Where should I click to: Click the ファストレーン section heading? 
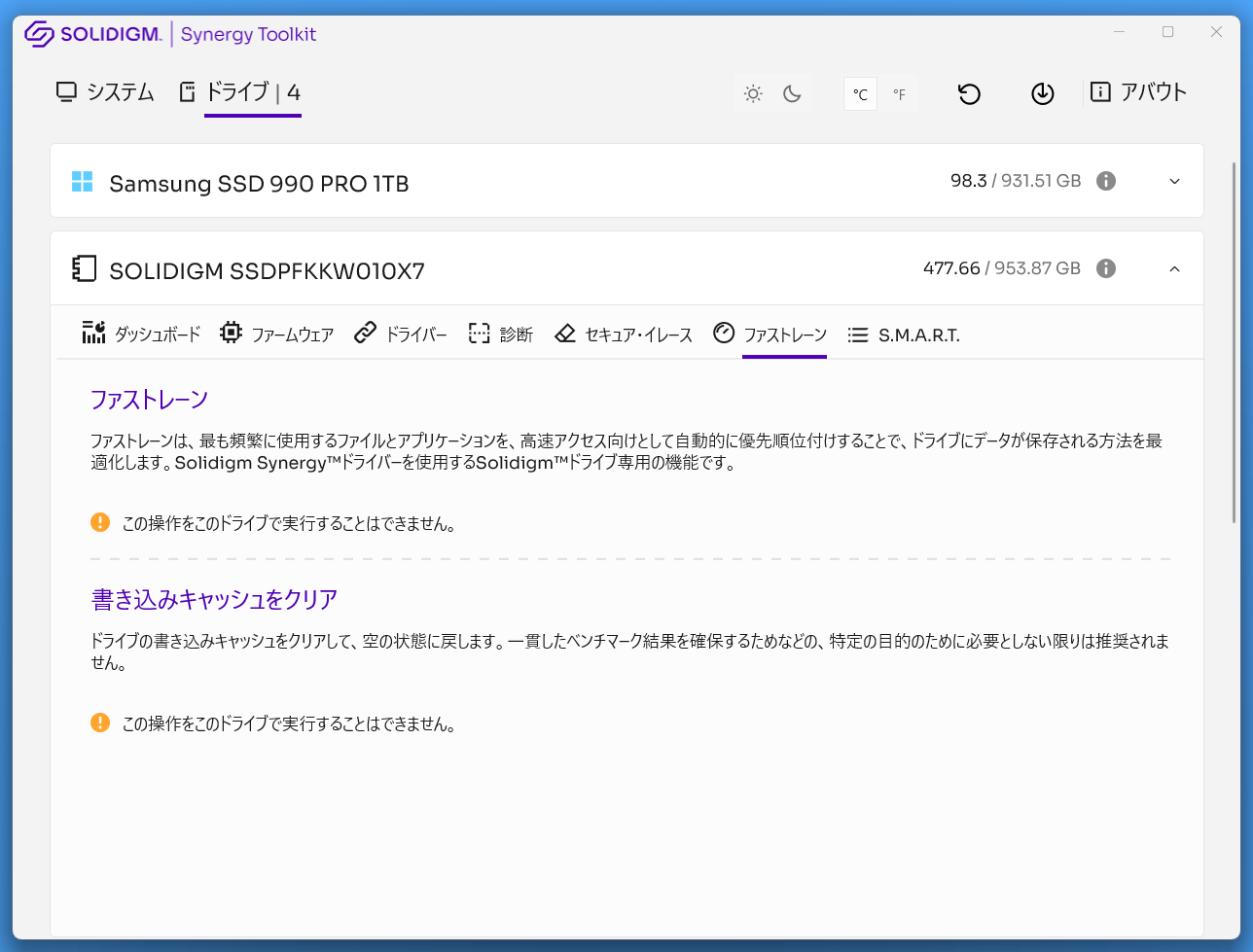click(x=150, y=400)
